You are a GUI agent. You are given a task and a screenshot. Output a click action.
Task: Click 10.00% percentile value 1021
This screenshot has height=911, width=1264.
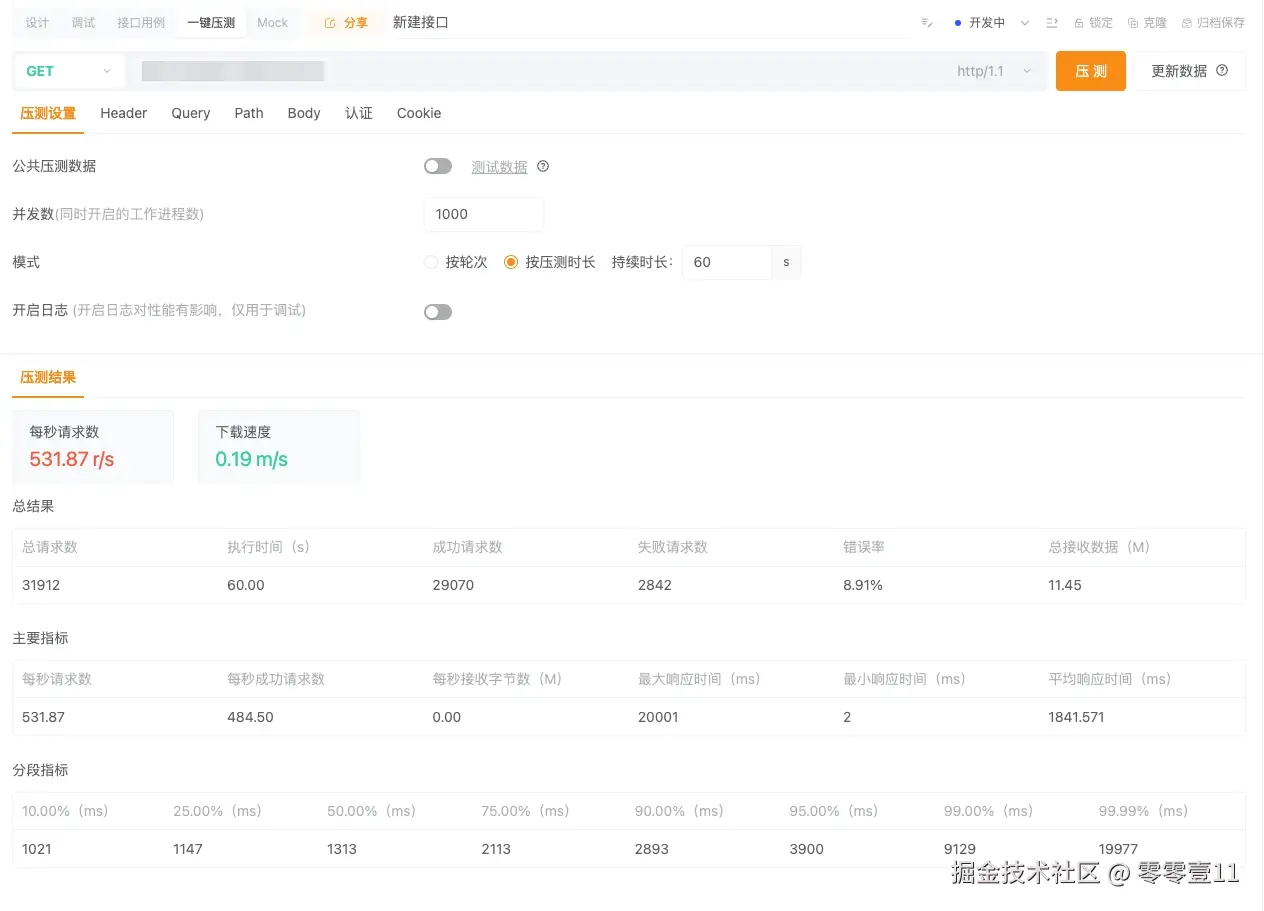click(x=36, y=849)
